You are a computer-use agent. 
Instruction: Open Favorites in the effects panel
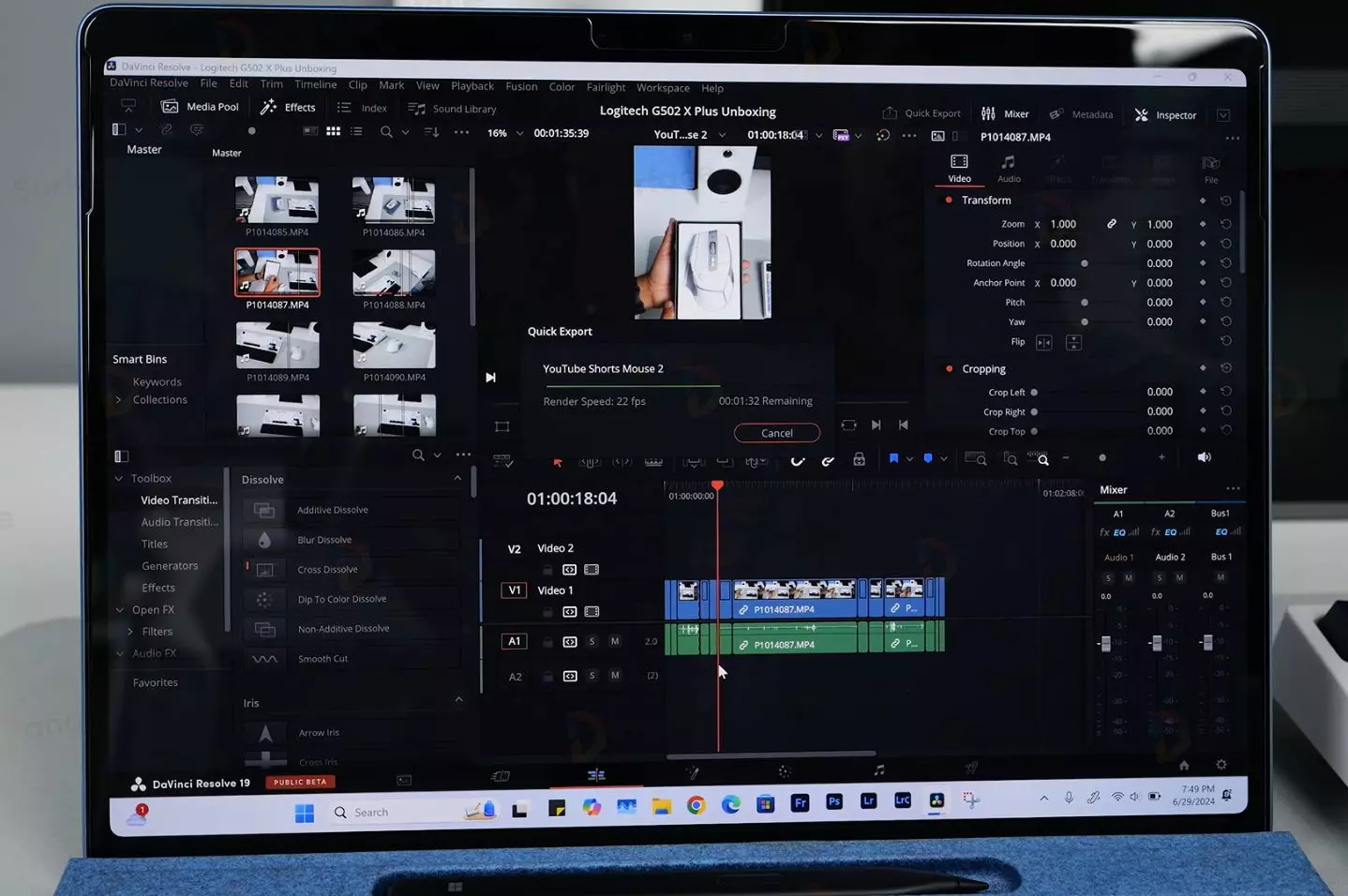155,682
